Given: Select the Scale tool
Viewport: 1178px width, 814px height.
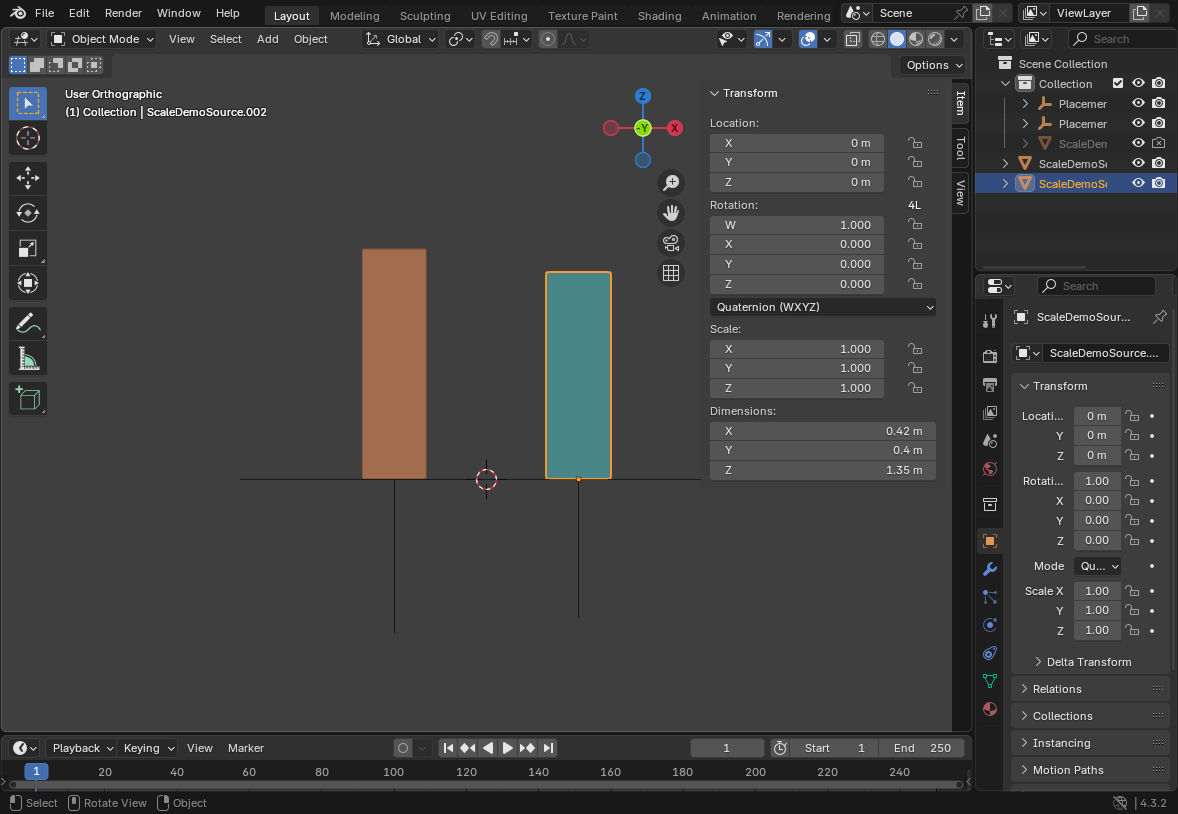Looking at the screenshot, I should [28, 249].
